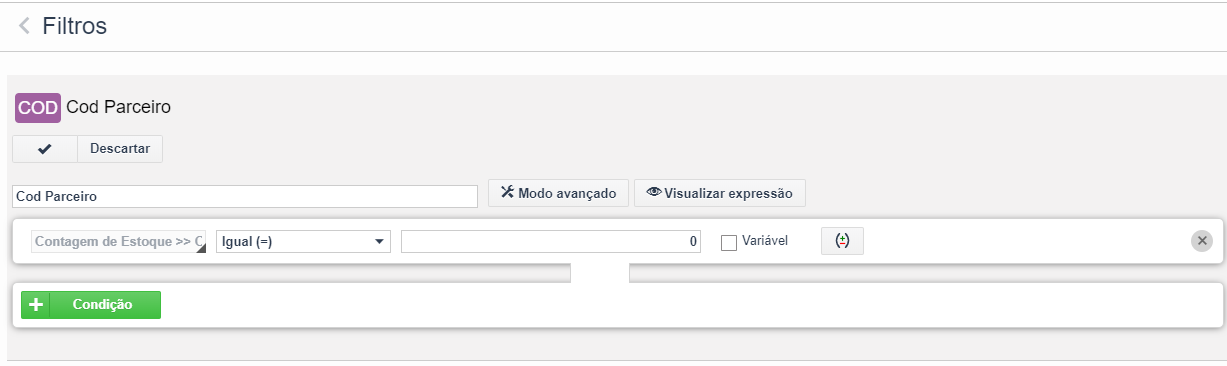Click the connector tab between condition panels
This screenshot has height=366, width=1227.
coord(599,273)
